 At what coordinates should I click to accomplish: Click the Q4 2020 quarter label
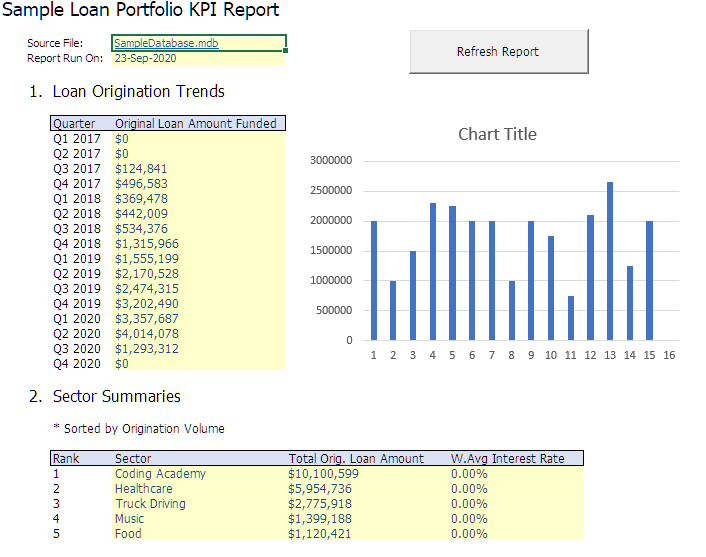pos(77,364)
